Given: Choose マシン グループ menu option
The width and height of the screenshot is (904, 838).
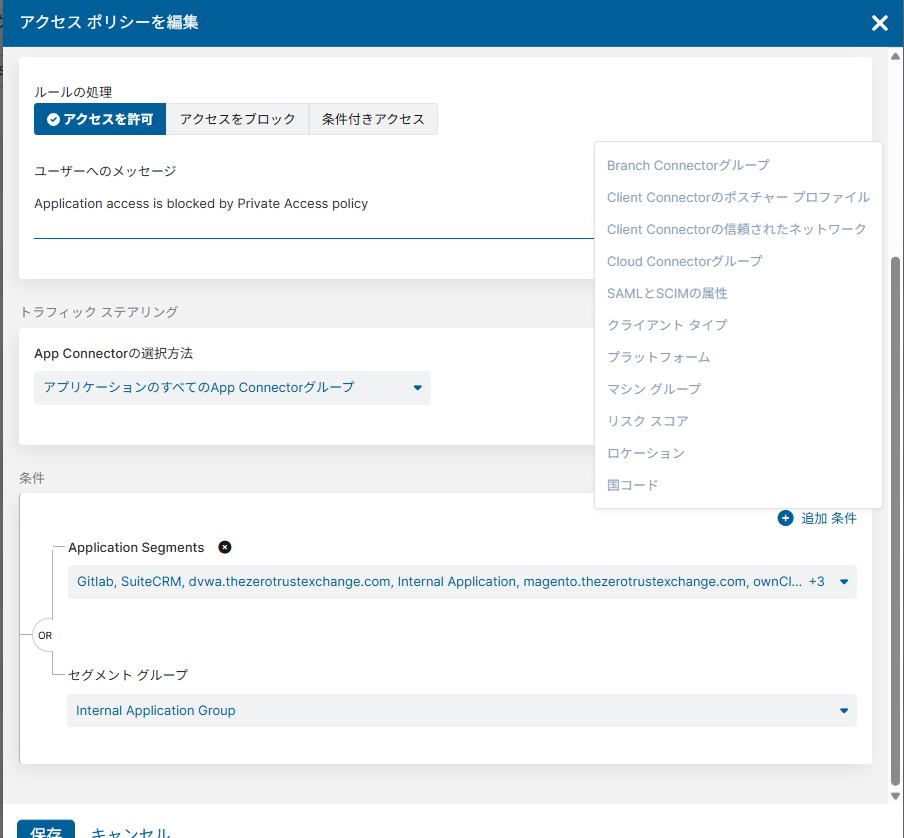Looking at the screenshot, I should 654,389.
